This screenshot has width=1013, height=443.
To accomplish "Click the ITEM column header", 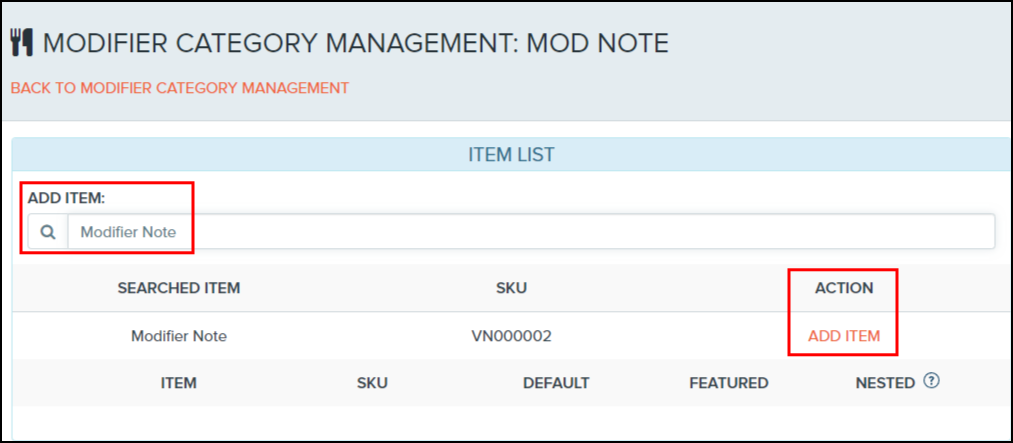I will pyautogui.click(x=178, y=383).
